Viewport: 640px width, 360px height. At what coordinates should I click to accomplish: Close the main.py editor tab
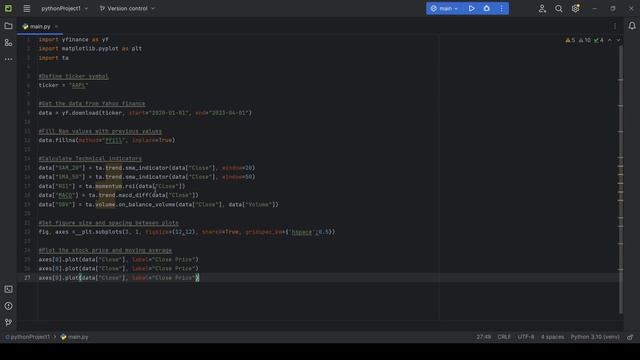[56, 27]
